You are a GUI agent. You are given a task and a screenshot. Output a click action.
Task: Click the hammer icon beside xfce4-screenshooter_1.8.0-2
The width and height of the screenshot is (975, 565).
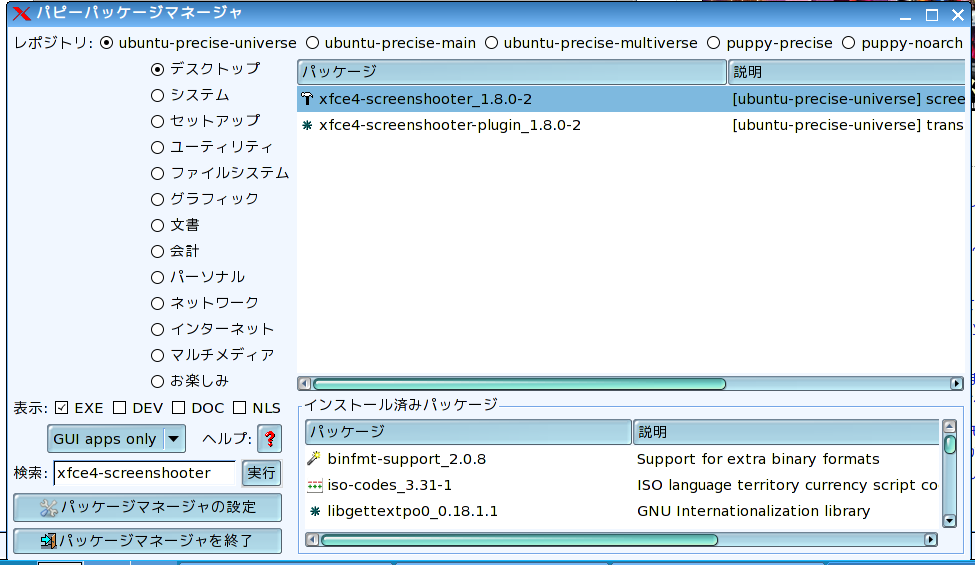coord(307,99)
